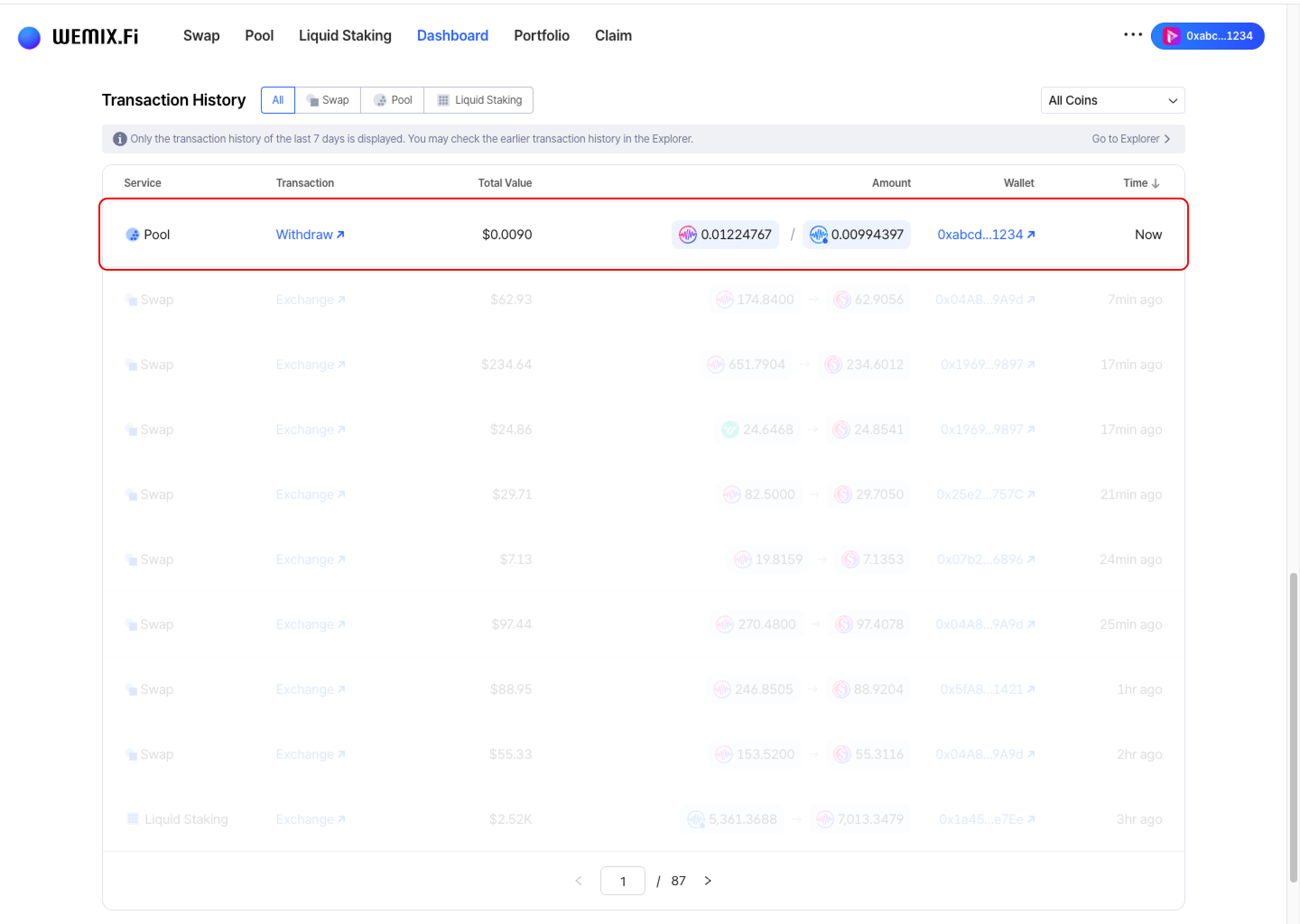Click wallet avatar icon in address button
The height and width of the screenshot is (924, 1300).
click(1171, 36)
